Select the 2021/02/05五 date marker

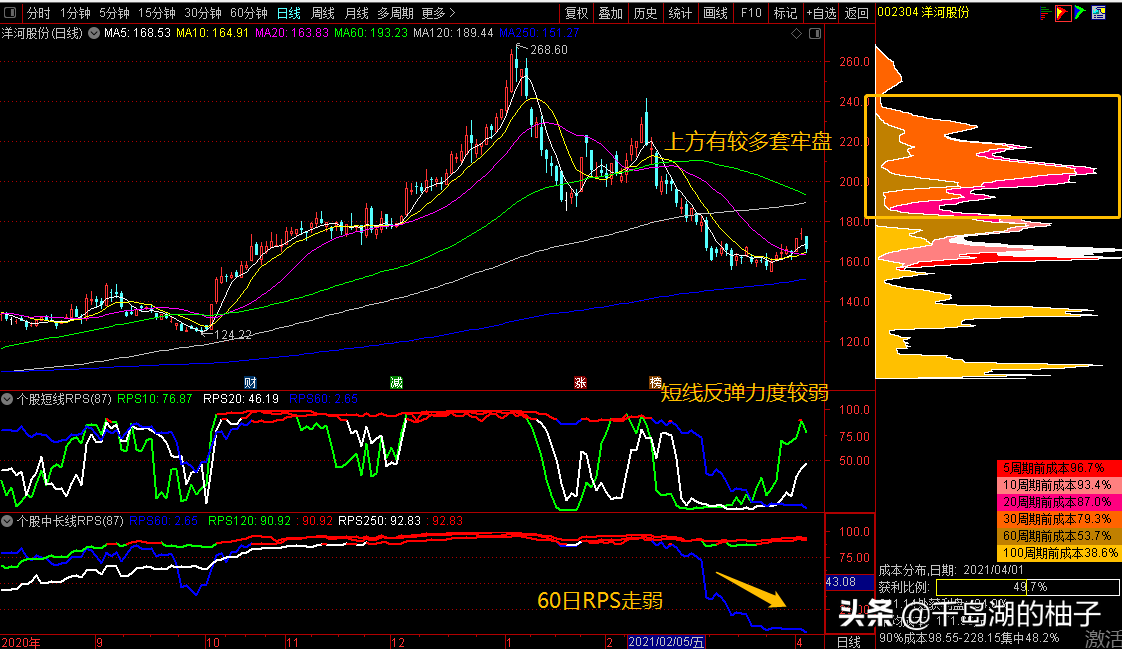tap(666, 642)
